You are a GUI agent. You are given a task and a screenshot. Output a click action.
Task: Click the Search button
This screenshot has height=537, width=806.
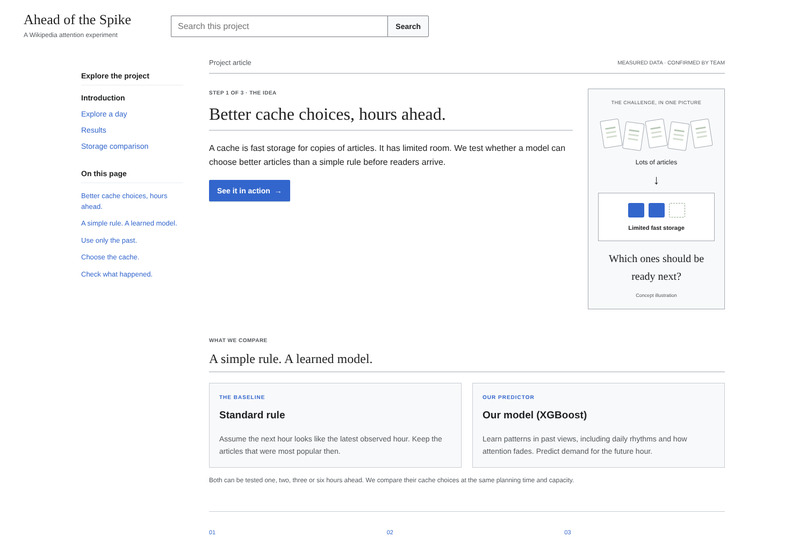pos(408,26)
